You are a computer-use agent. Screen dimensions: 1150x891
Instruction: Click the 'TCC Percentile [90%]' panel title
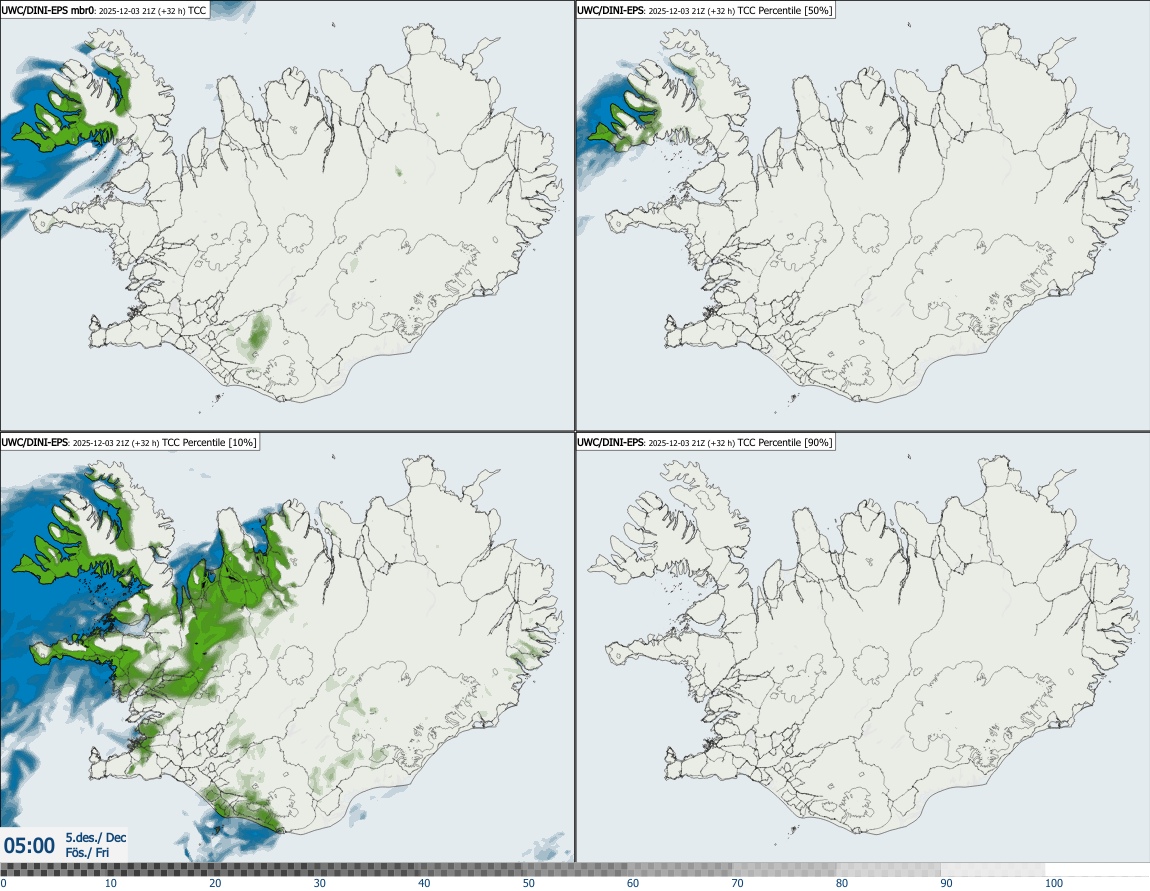(706, 442)
